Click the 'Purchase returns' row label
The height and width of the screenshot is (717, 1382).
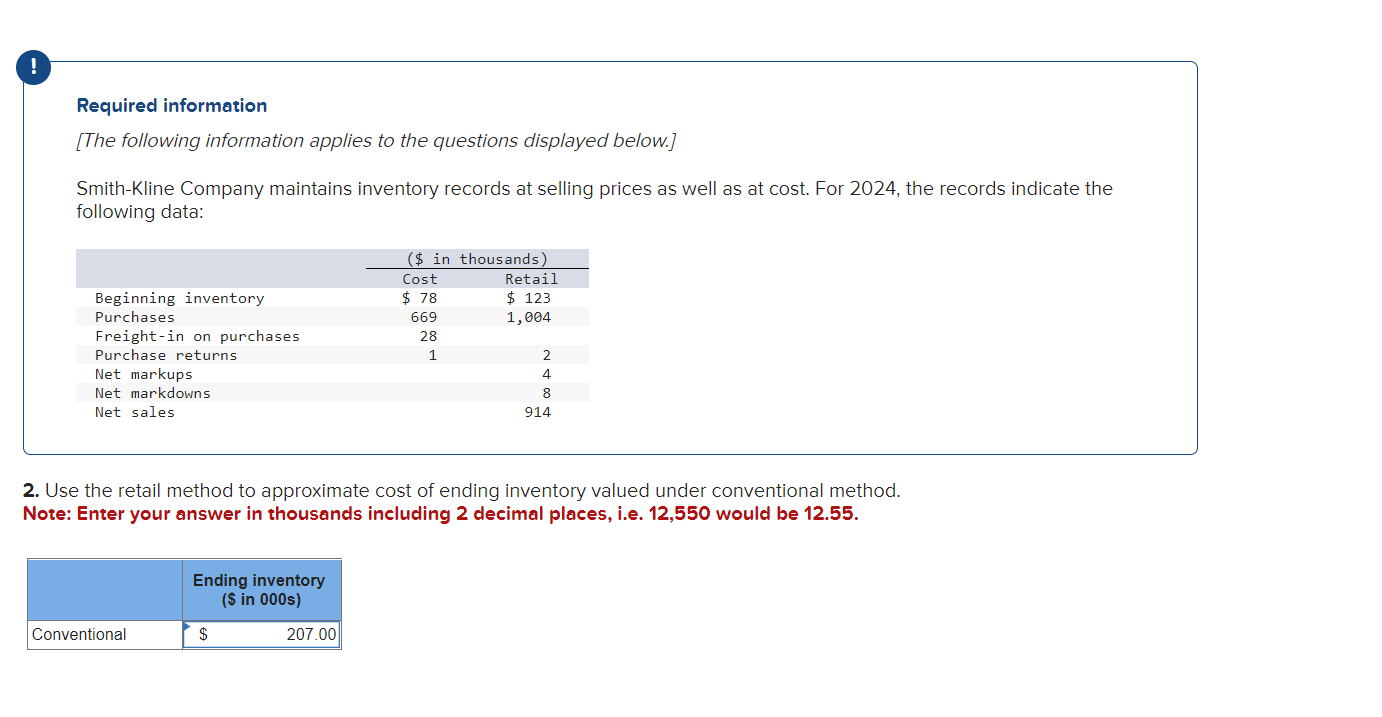pos(166,355)
